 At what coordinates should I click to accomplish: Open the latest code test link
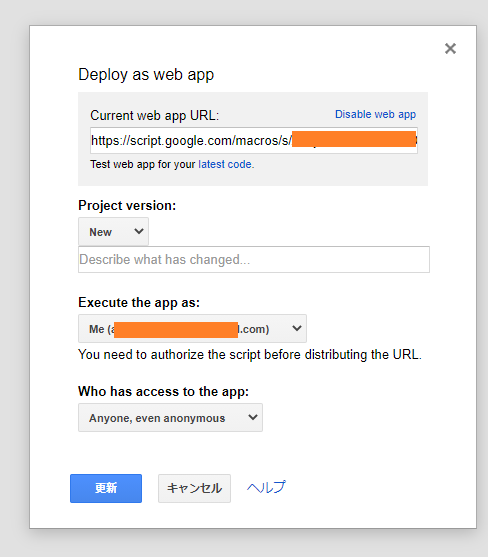[x=226, y=164]
